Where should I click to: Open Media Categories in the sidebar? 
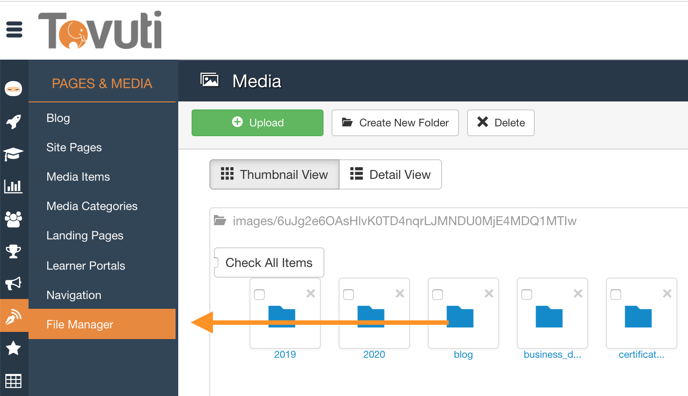coord(92,206)
